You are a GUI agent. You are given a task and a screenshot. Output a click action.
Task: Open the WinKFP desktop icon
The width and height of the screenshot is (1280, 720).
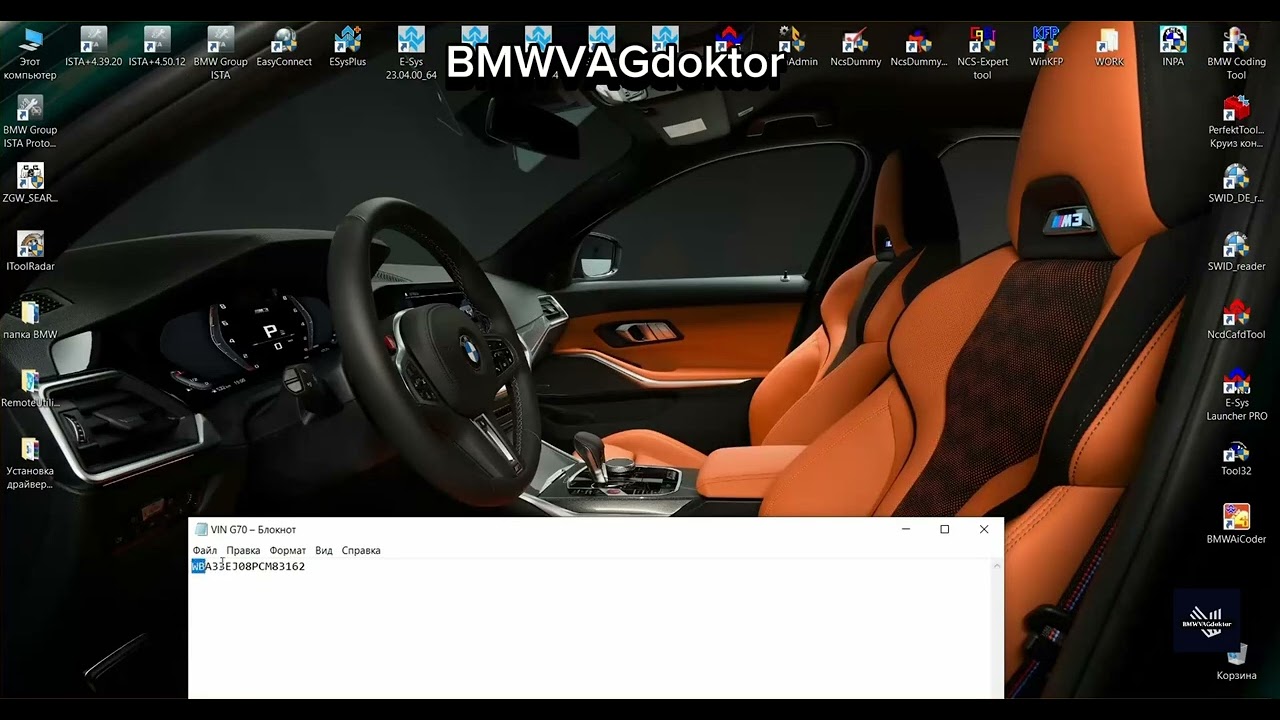point(1046,47)
